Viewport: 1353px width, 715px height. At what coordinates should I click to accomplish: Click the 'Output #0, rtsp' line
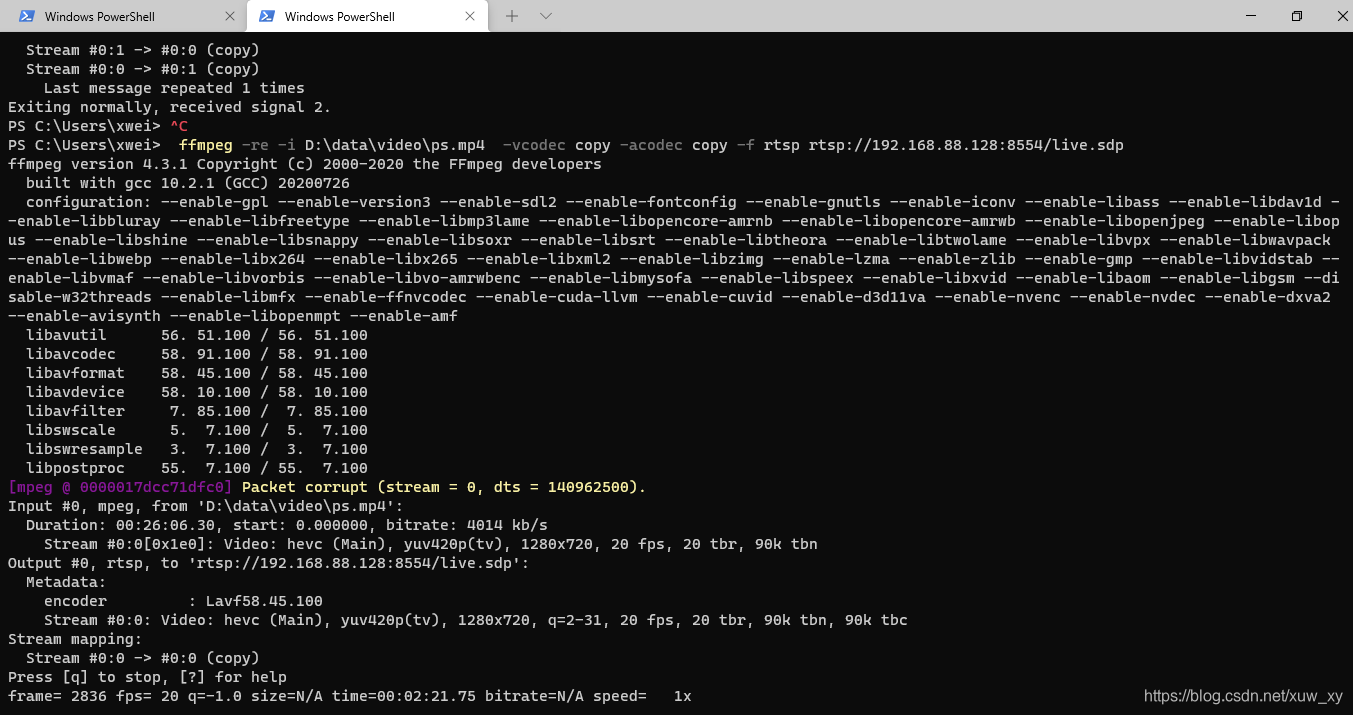[x=268, y=563]
